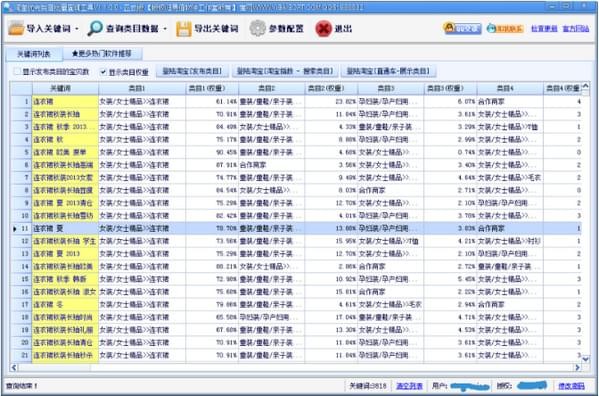
Task: Select keyword cell 连衣裙 秋 in row 4
Action: coord(65,139)
